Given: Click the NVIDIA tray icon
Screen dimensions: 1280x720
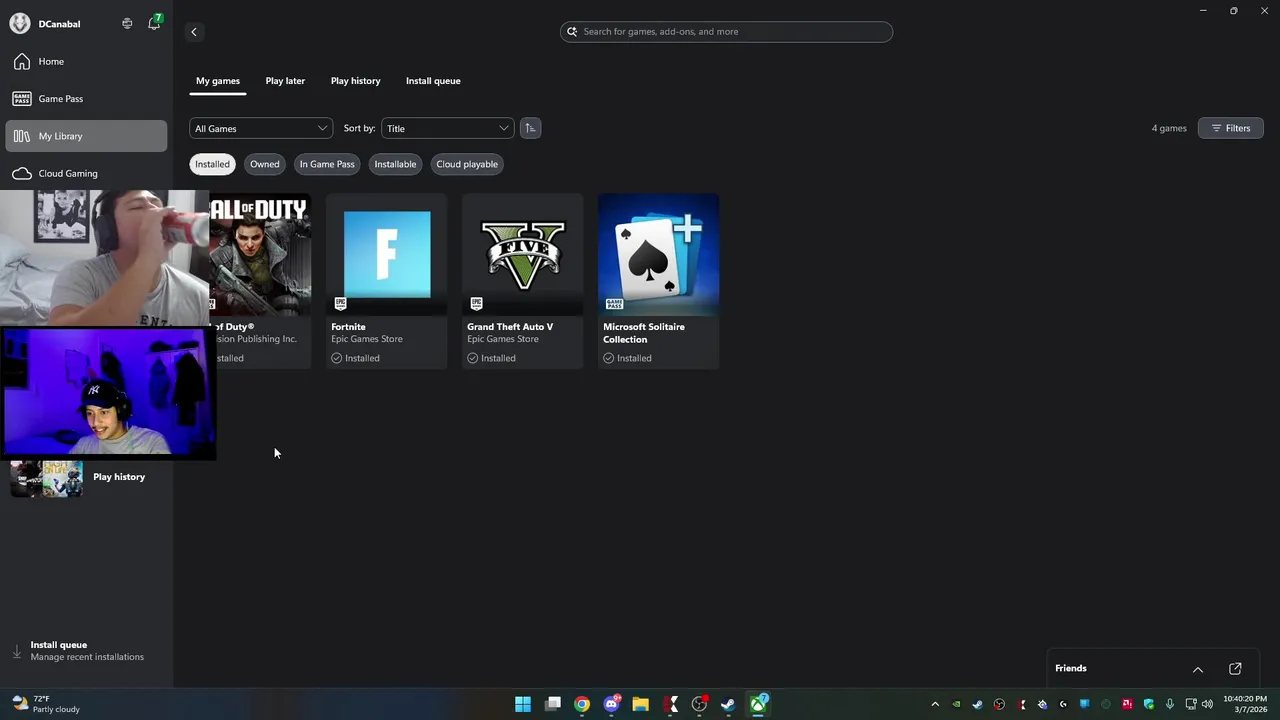Looking at the screenshot, I should (956, 704).
